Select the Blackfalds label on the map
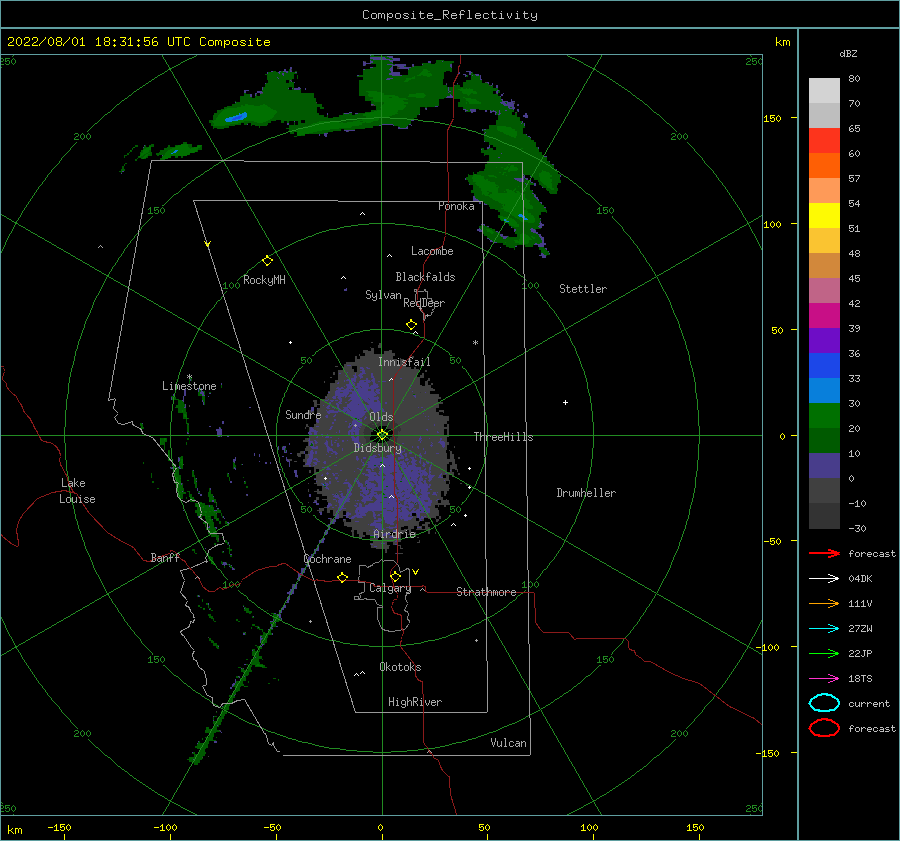This screenshot has height=841, width=900. pyautogui.click(x=425, y=277)
